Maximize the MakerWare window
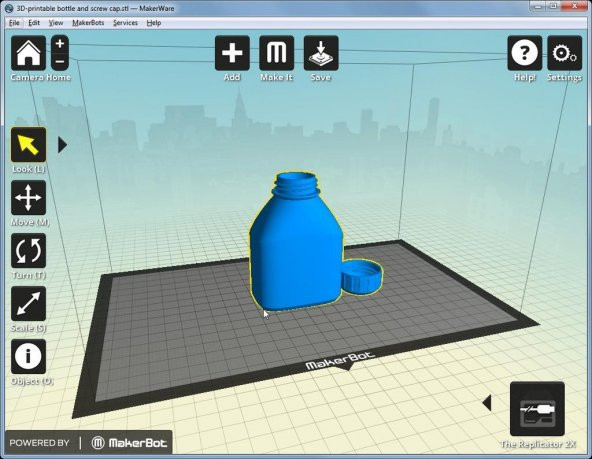The width and height of the screenshot is (592, 459). pos(553,6)
